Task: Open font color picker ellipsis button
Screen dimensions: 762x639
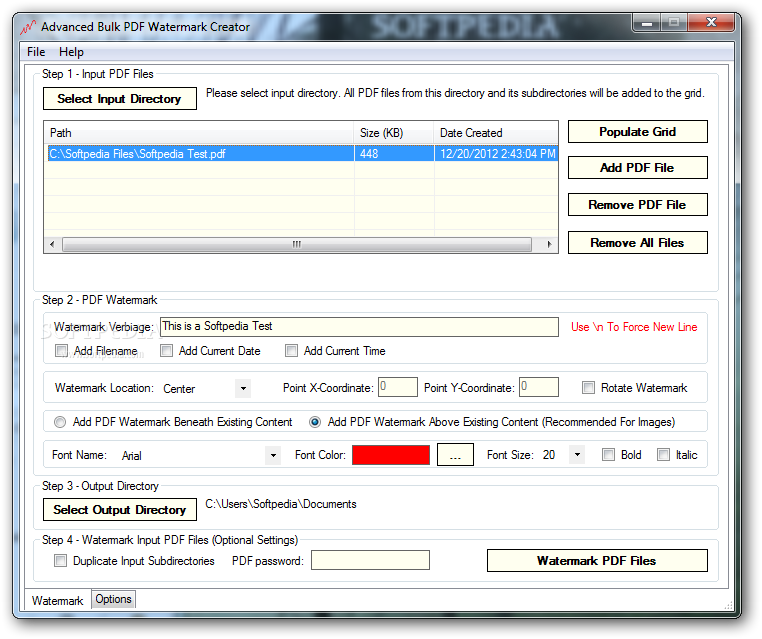Action: (x=455, y=455)
